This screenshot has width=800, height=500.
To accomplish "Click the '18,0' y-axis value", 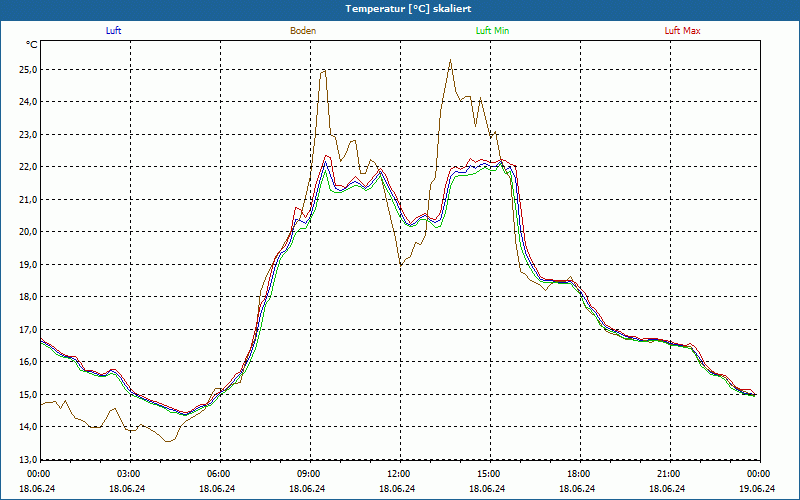I will (28, 297).
